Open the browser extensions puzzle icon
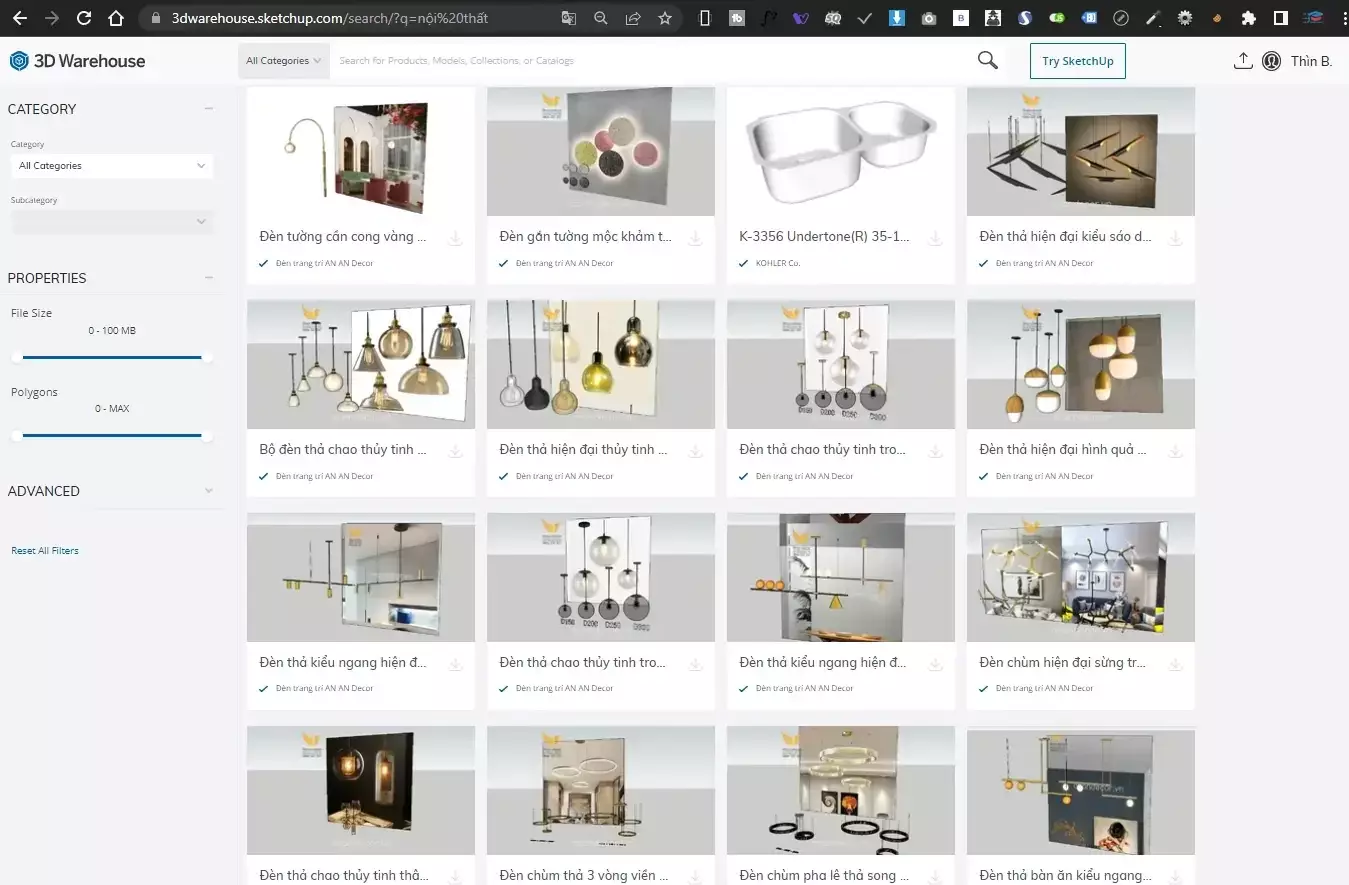The image size is (1349, 885). click(x=1249, y=17)
